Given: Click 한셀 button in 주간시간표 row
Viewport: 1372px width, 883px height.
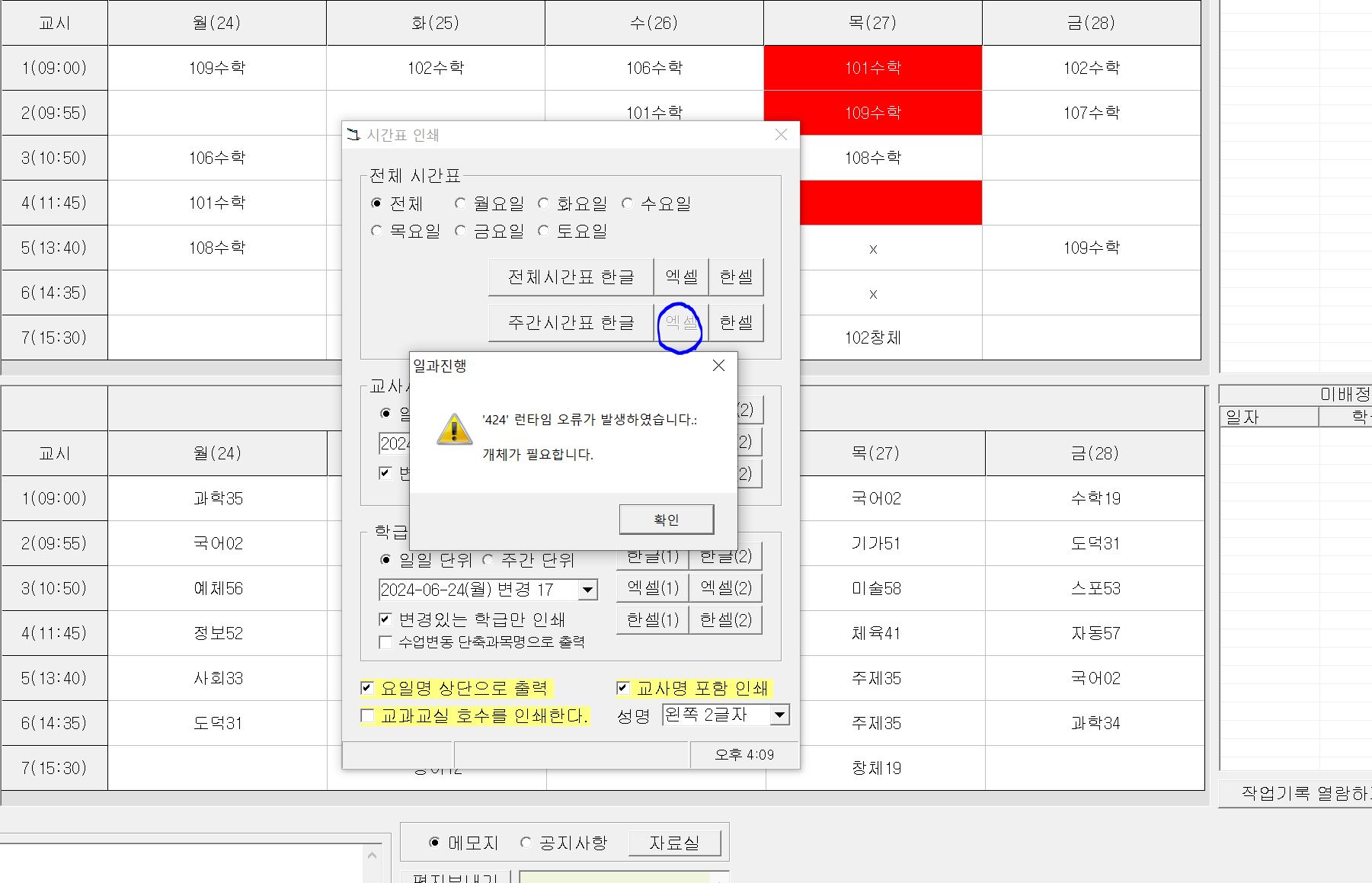Looking at the screenshot, I should click(x=737, y=322).
